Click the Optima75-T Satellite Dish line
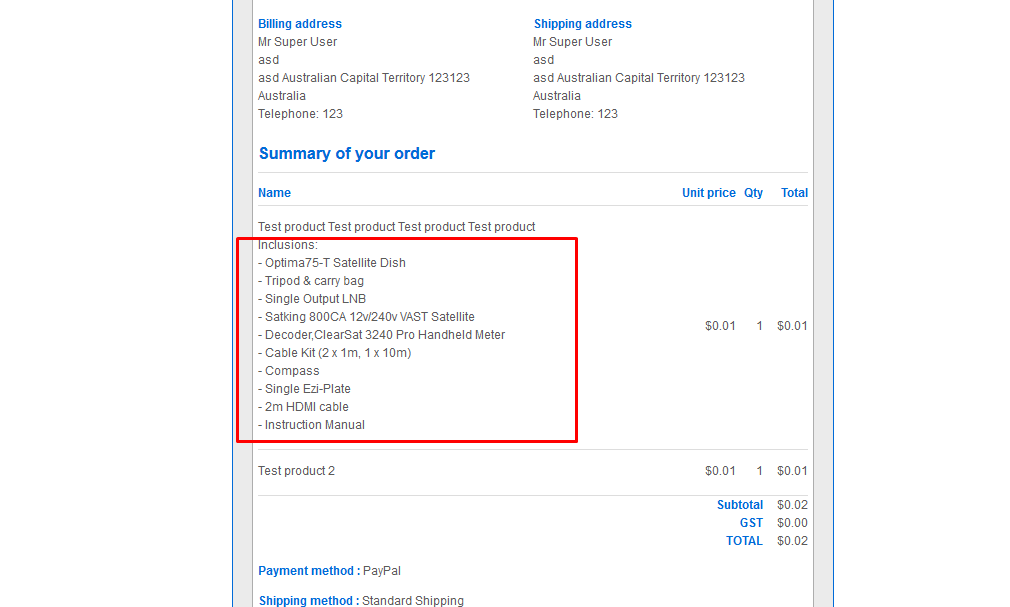Image resolution: width=1010 pixels, height=607 pixels. [335, 263]
